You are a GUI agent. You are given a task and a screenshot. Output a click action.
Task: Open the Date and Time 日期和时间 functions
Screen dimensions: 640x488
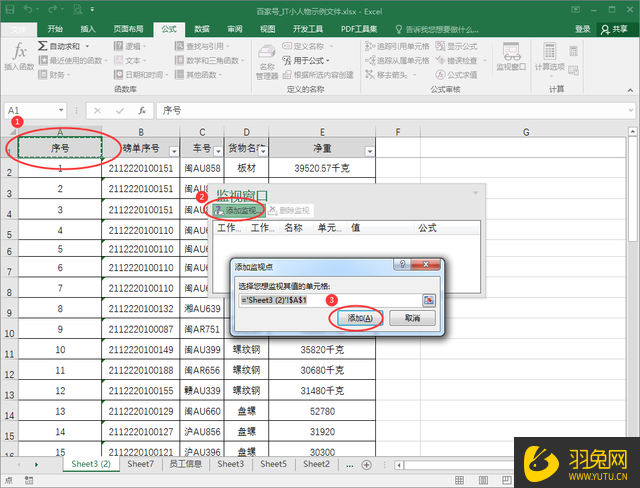141,75
